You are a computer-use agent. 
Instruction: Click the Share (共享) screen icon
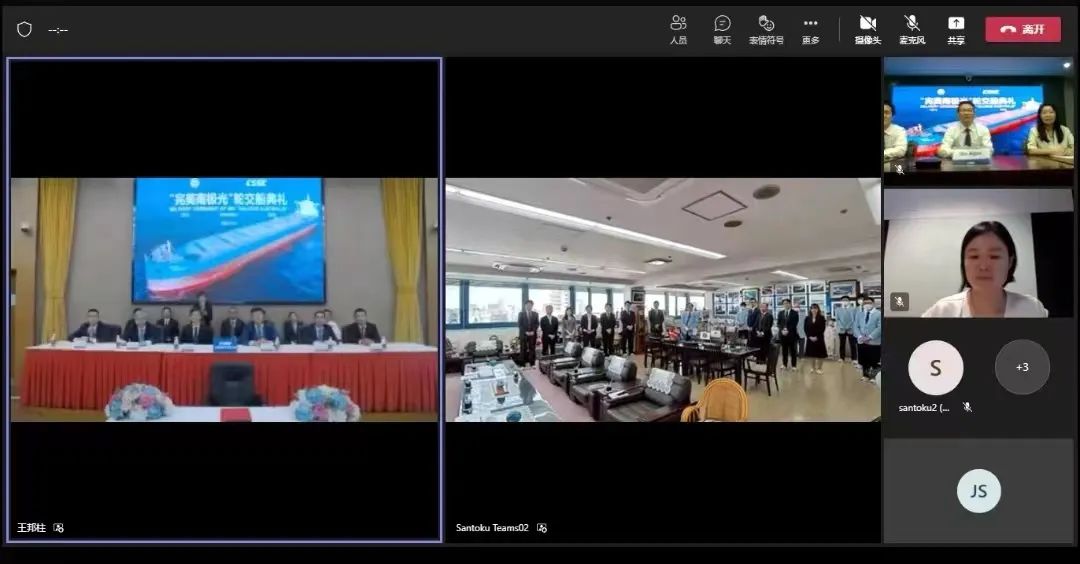956,28
